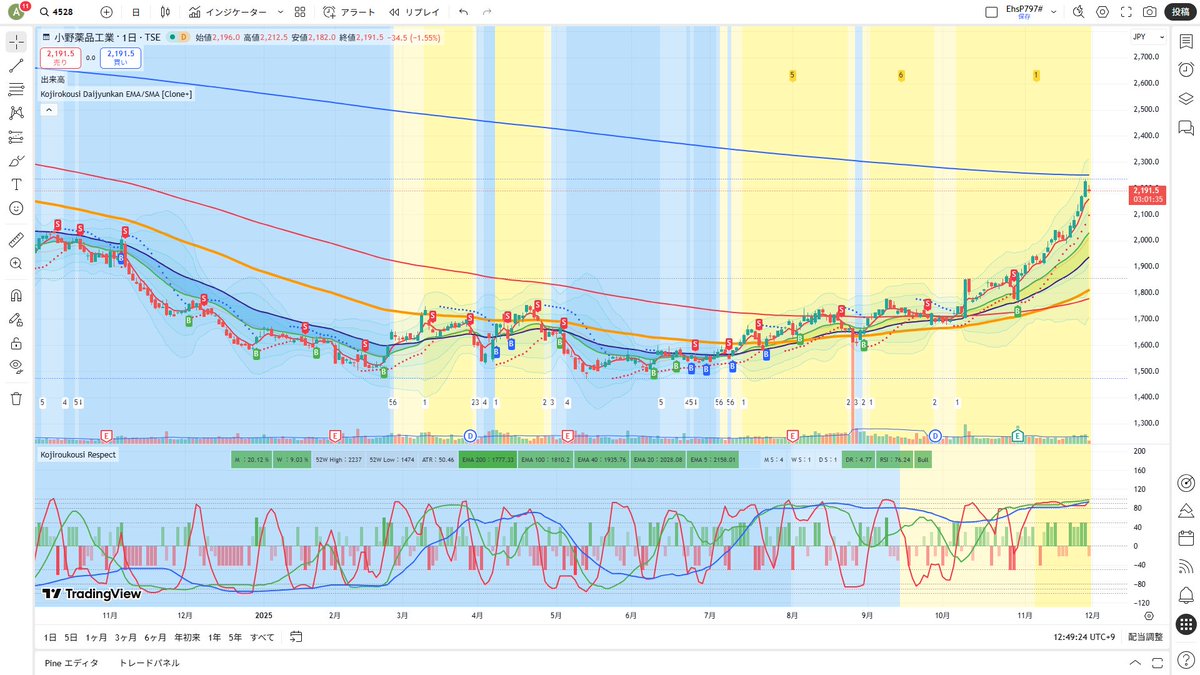
Task: Add a symbol to compare with the plus icon
Action: click(x=106, y=12)
